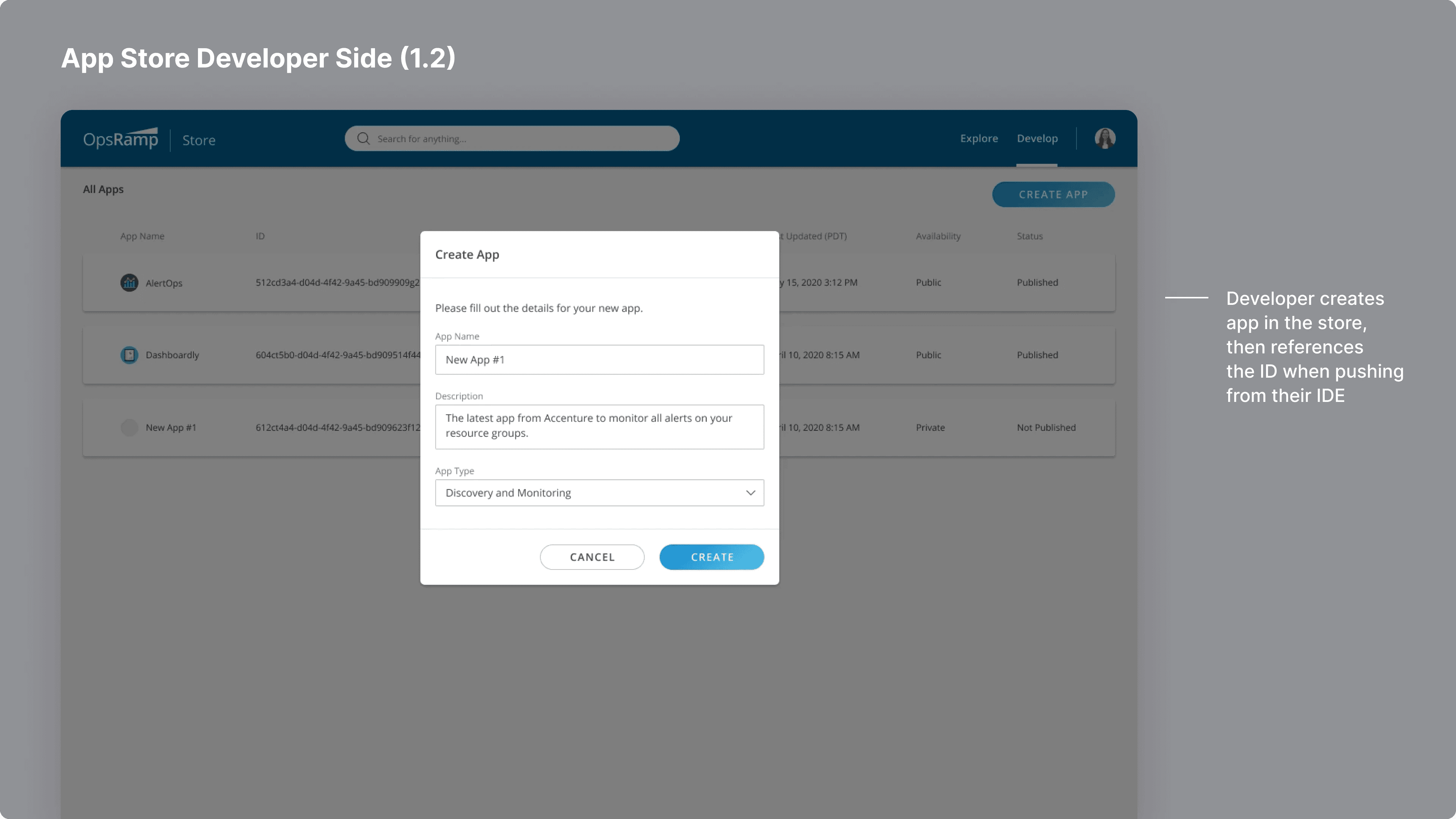This screenshot has width=1456, height=819.
Task: Click the OpsRamp logo
Action: pos(121,139)
